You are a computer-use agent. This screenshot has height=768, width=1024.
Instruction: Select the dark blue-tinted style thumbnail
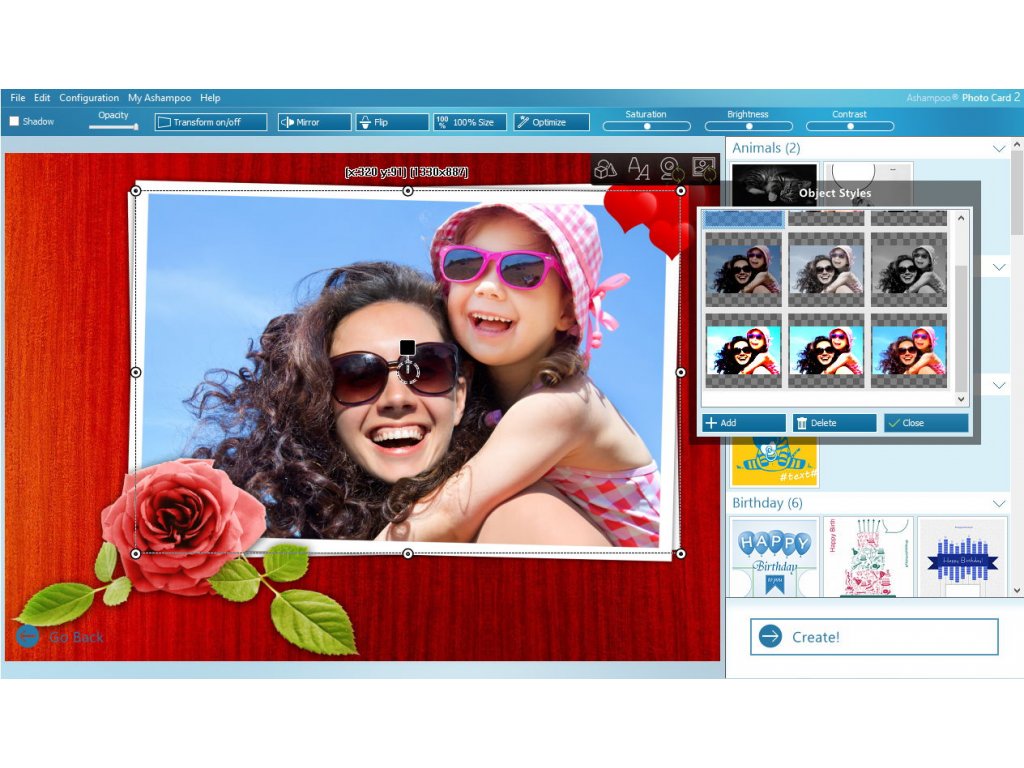click(x=743, y=269)
